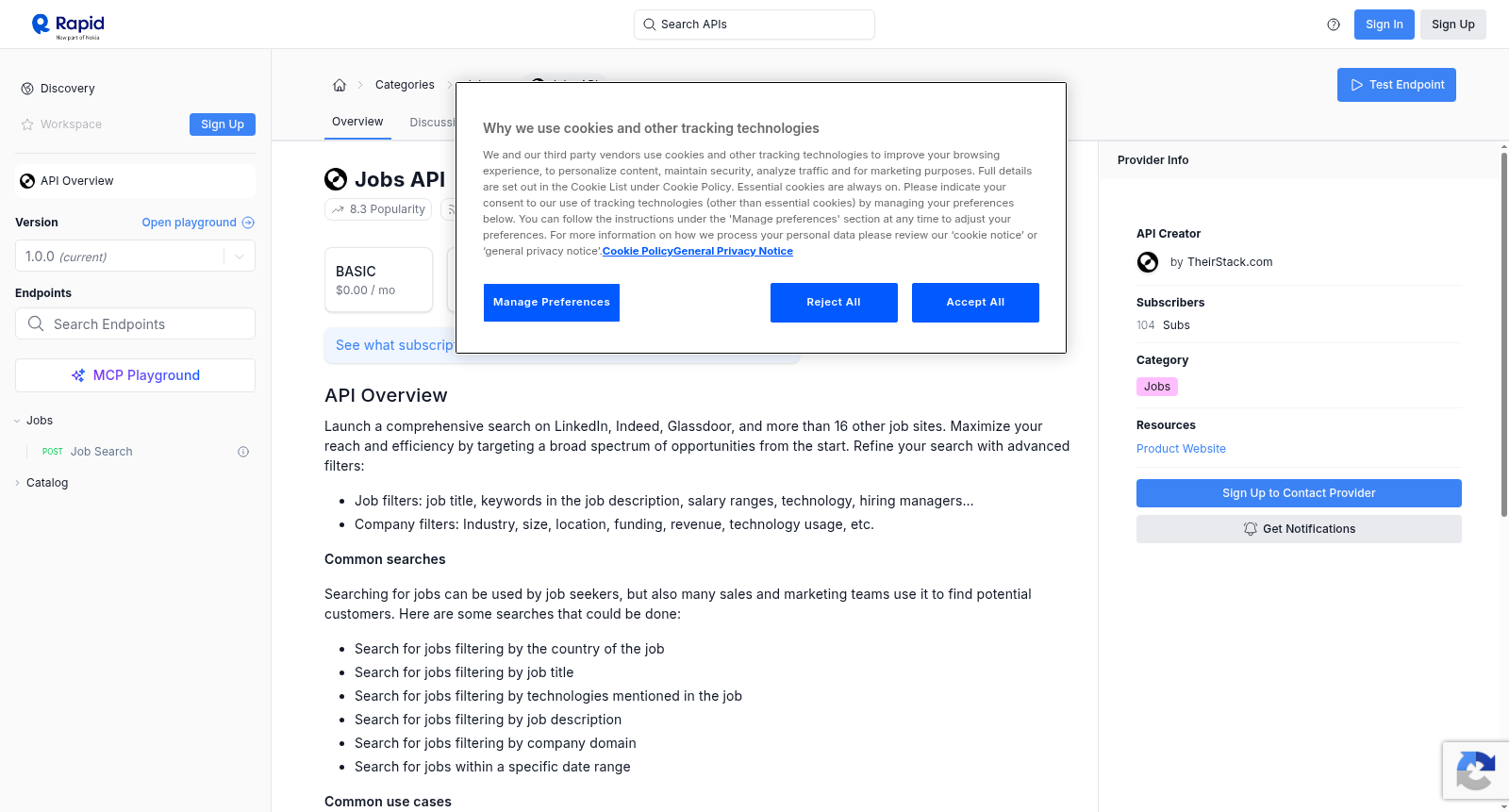Click the Rapid logo

click(x=68, y=25)
